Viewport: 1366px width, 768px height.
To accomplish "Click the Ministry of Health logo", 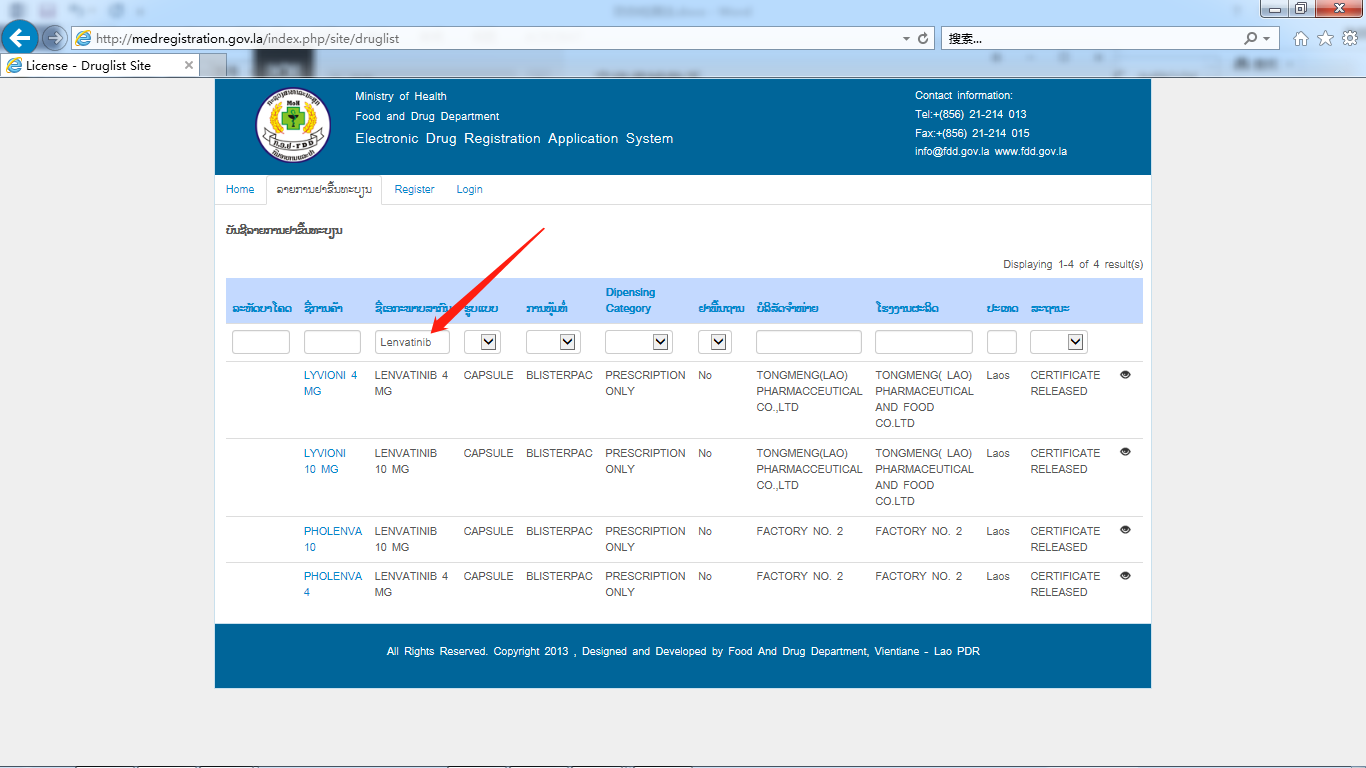I will point(292,126).
